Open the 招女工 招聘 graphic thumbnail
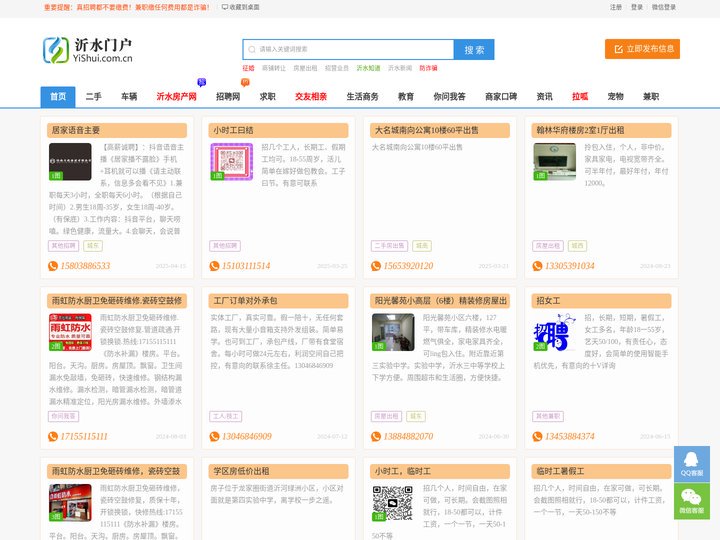Image resolution: width=720 pixels, height=540 pixels. pyautogui.click(x=555, y=332)
